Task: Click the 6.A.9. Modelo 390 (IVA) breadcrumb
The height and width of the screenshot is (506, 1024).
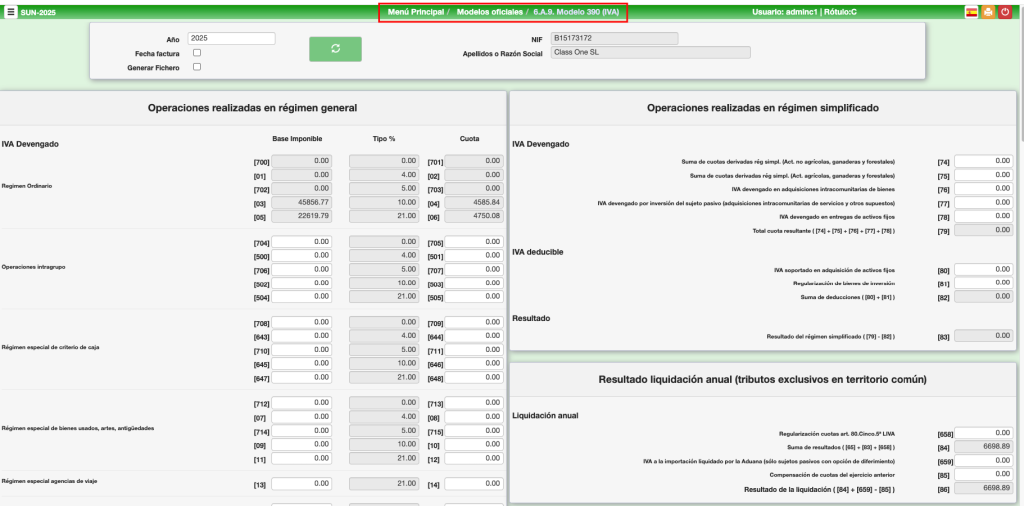Action: click(x=576, y=12)
